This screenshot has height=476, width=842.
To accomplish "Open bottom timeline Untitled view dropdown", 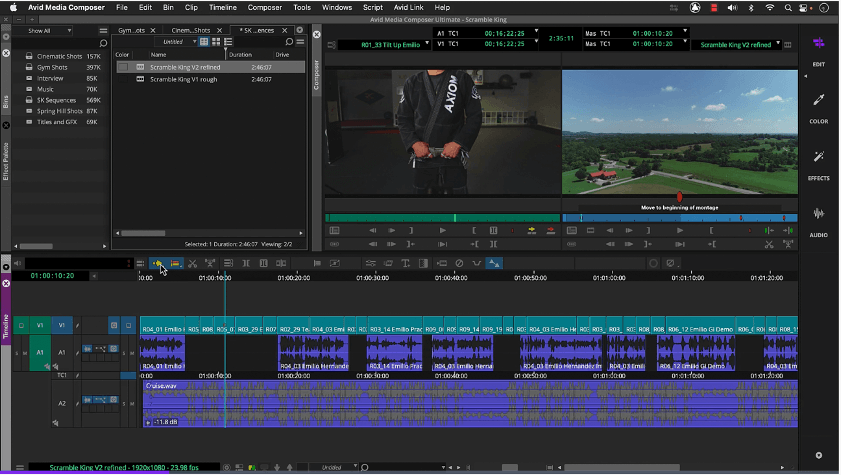I will [334, 468].
